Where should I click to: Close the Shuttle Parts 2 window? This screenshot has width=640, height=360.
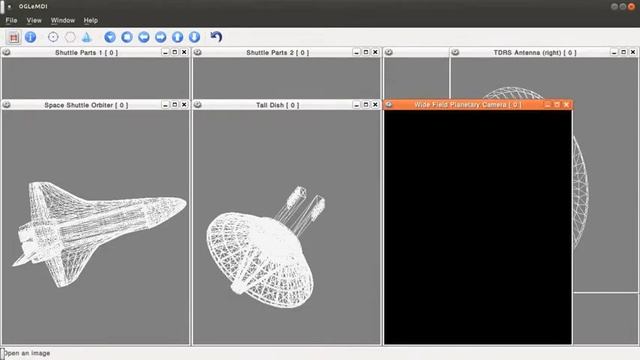click(x=375, y=52)
